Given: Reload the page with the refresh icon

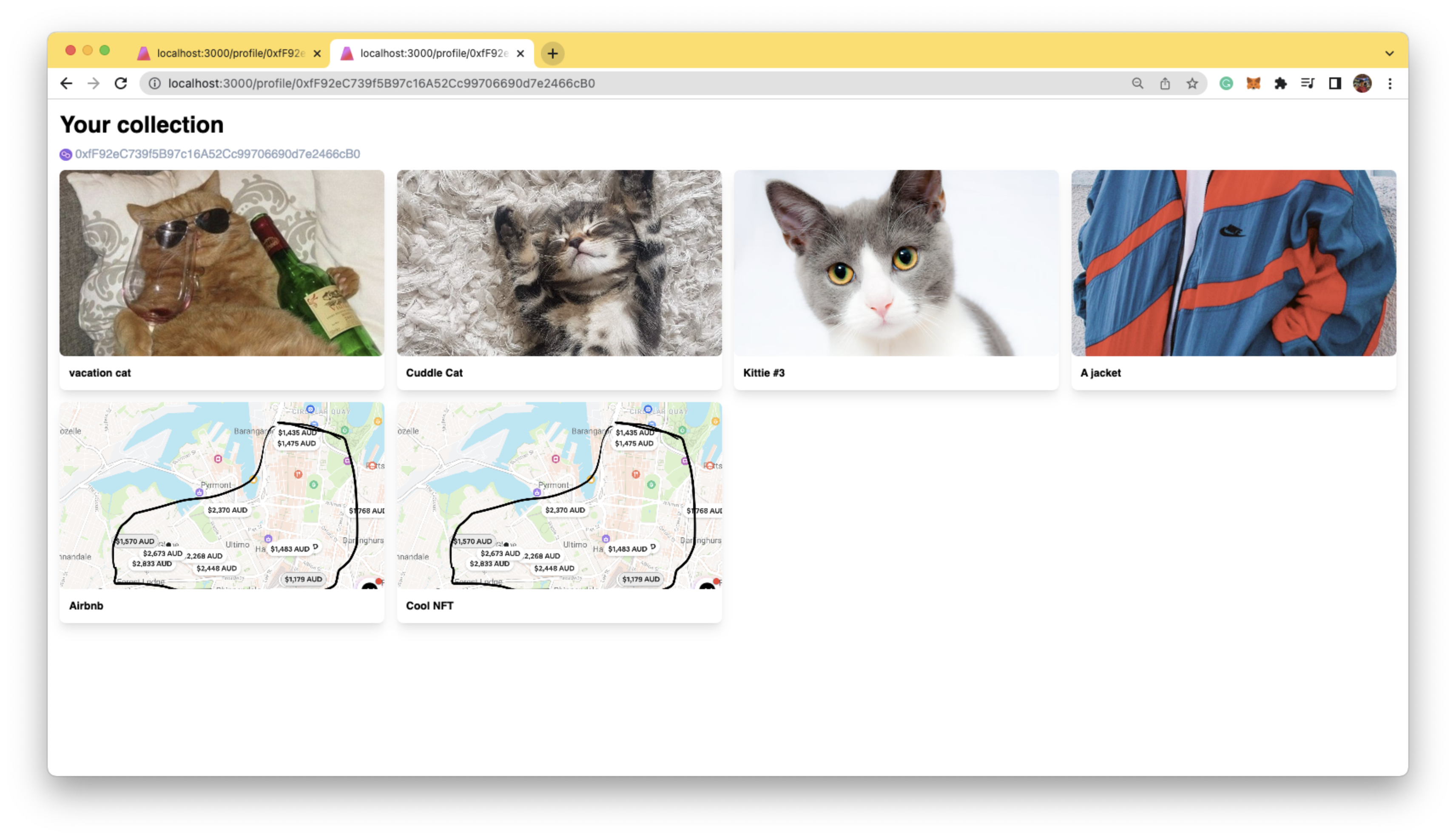Looking at the screenshot, I should [120, 84].
